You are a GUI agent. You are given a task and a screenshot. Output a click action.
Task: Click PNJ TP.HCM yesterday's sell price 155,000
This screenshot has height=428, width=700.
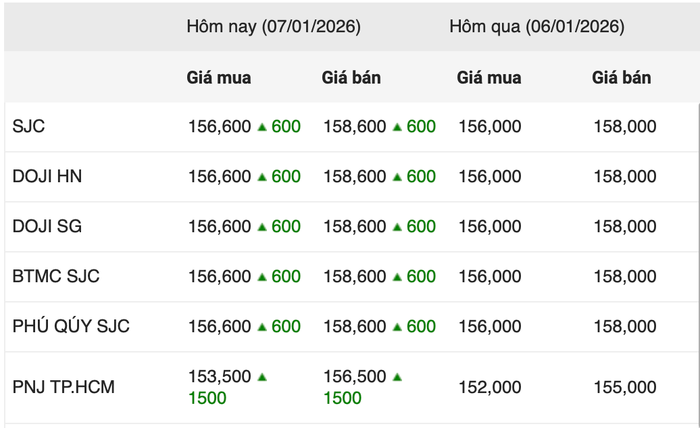[624, 387]
